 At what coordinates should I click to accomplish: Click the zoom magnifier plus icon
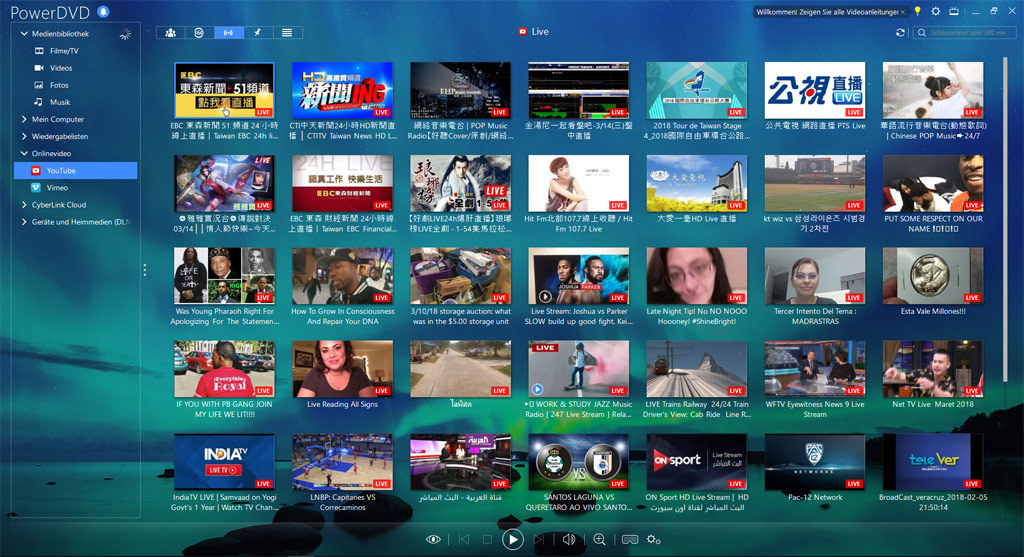(x=600, y=539)
